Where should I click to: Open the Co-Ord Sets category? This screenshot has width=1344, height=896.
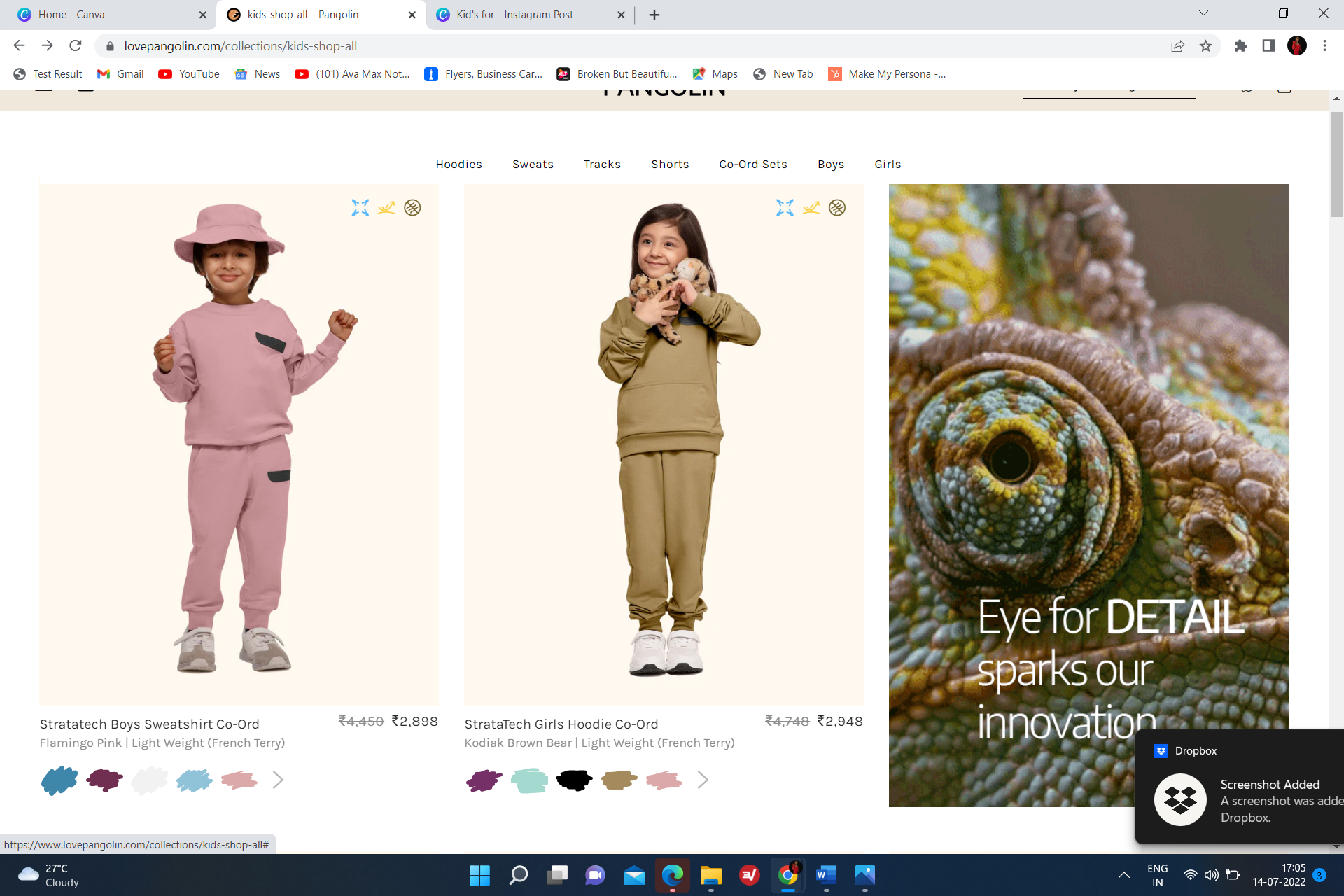752,164
